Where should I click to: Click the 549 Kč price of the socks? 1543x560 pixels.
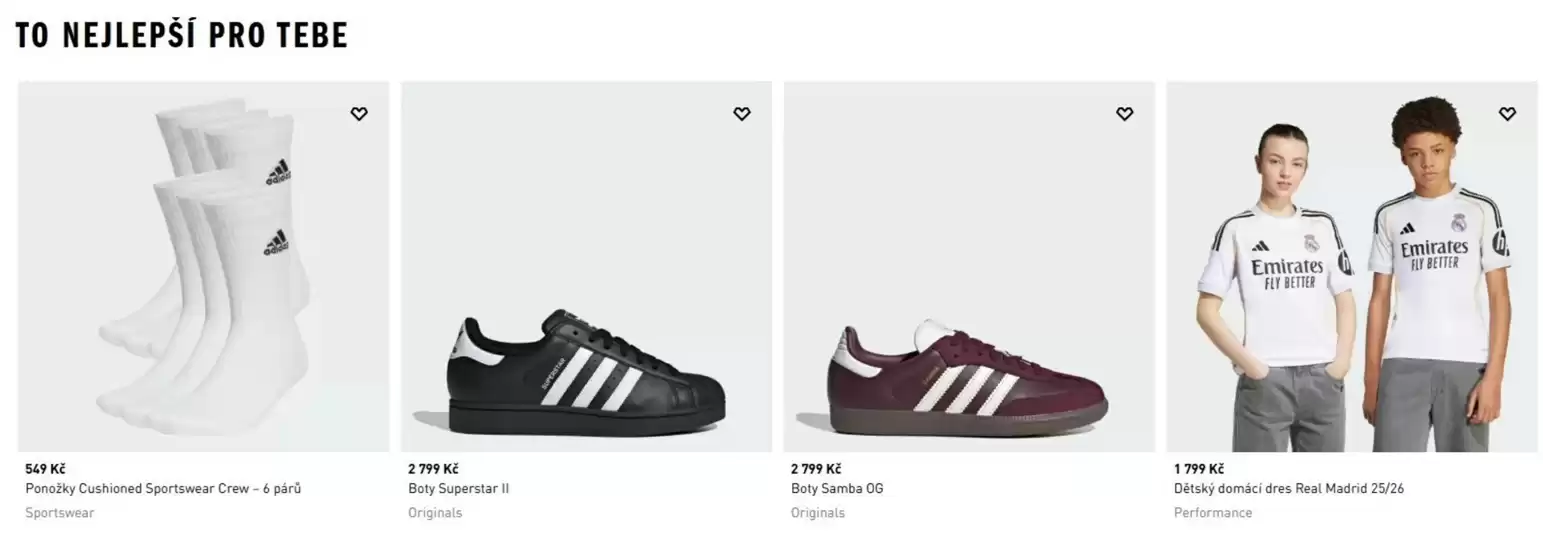click(x=45, y=469)
